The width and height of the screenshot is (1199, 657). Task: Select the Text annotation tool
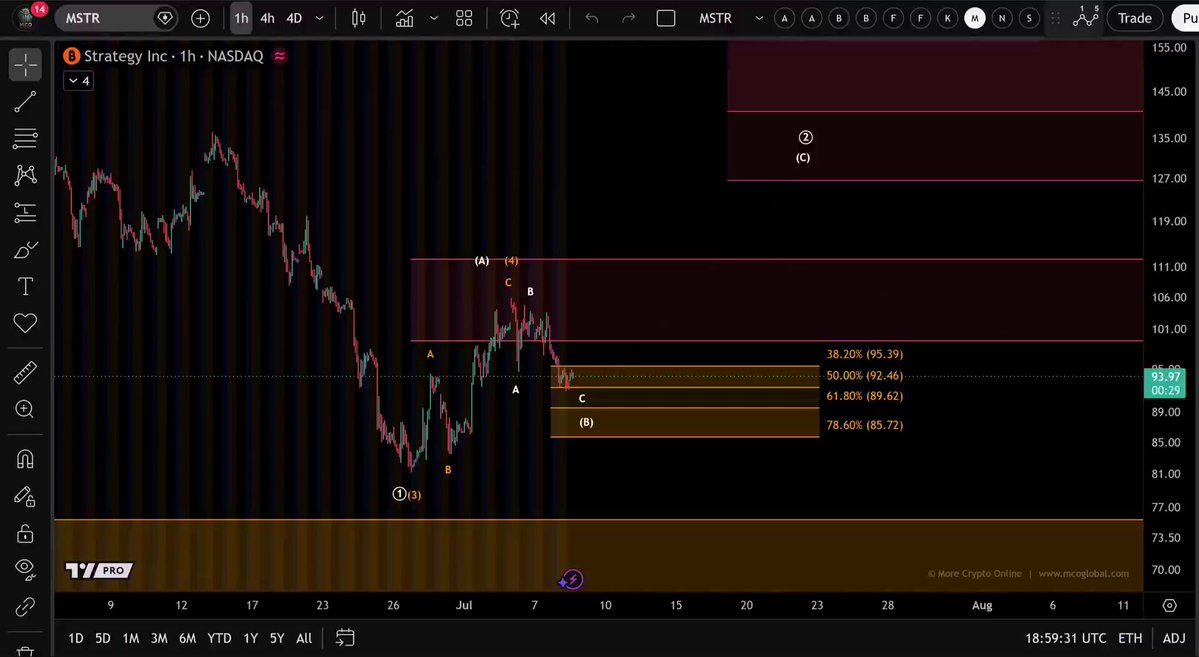point(25,286)
